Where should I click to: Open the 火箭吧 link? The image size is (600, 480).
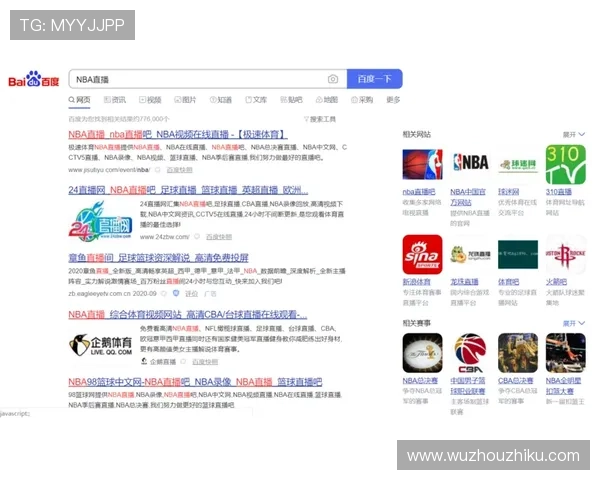coord(556,282)
